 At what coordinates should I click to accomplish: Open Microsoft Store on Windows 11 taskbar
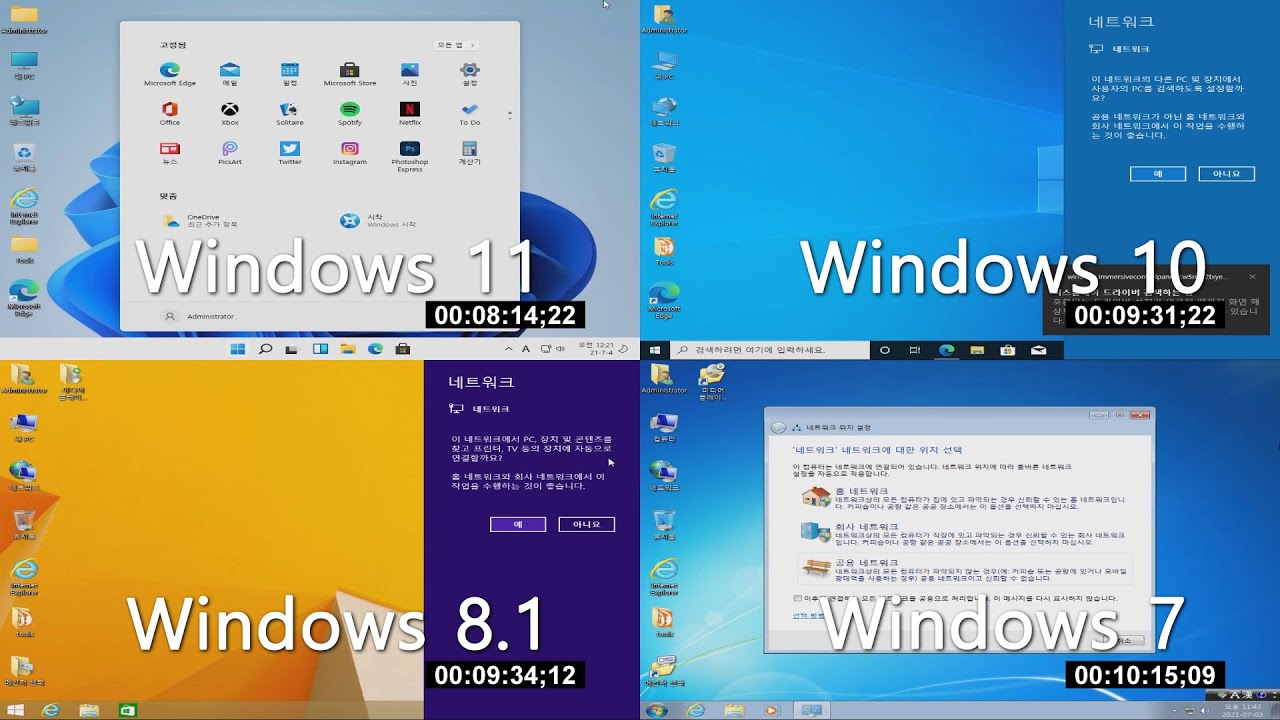click(x=403, y=349)
